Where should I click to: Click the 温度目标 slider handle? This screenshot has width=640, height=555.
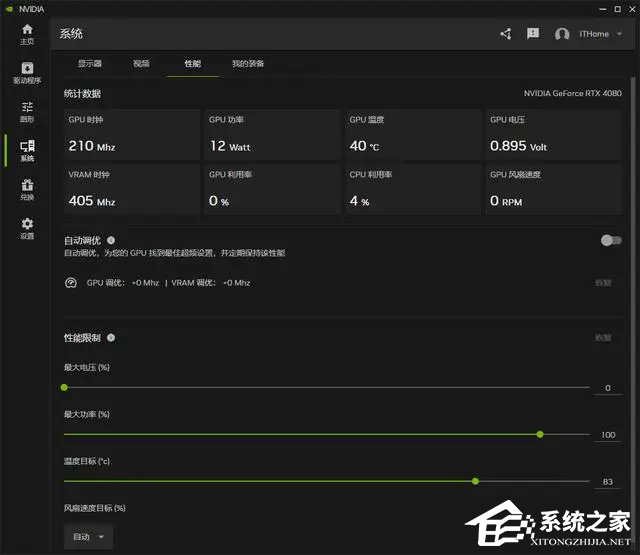coord(475,481)
